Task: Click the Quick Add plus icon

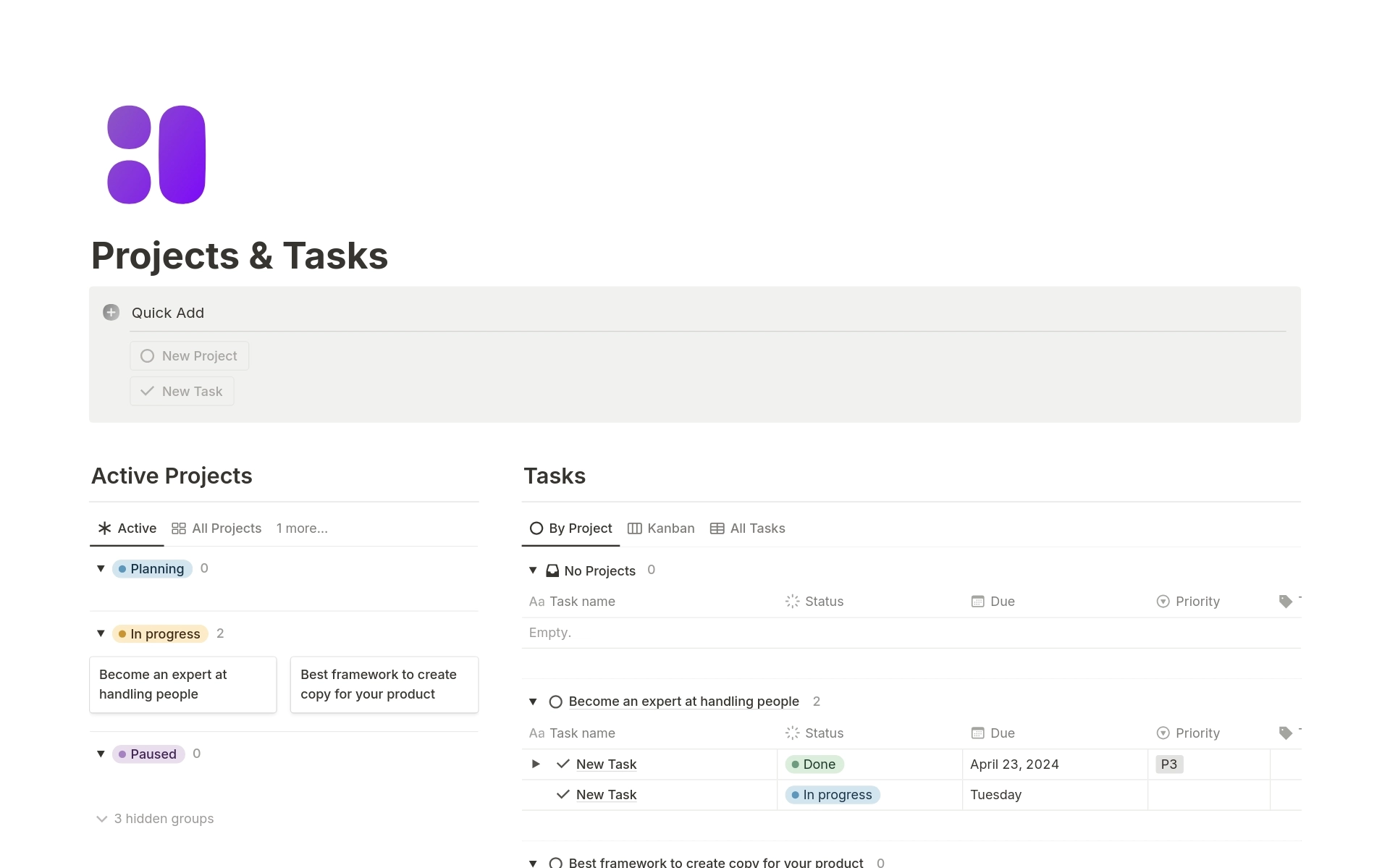Action: point(111,313)
